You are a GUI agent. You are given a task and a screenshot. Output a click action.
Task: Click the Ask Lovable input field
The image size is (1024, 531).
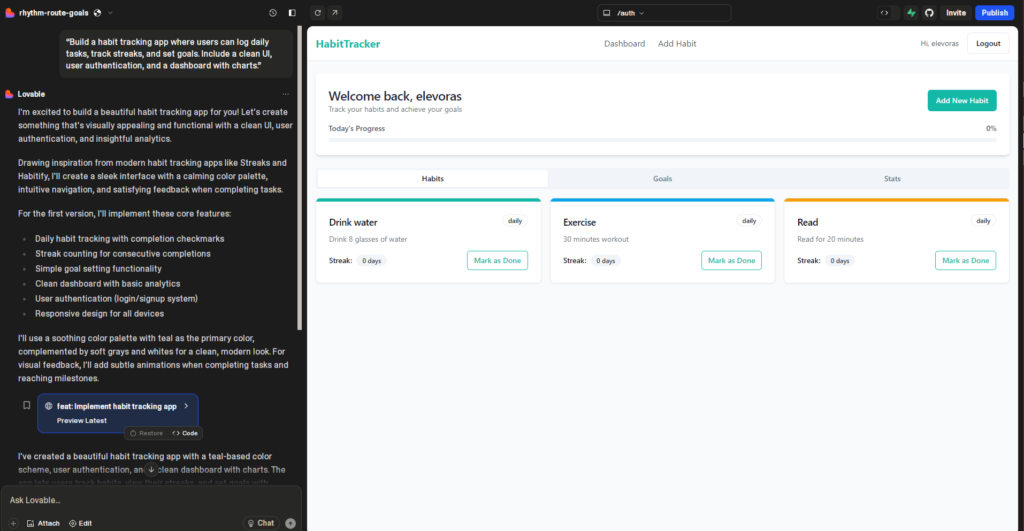click(x=150, y=500)
